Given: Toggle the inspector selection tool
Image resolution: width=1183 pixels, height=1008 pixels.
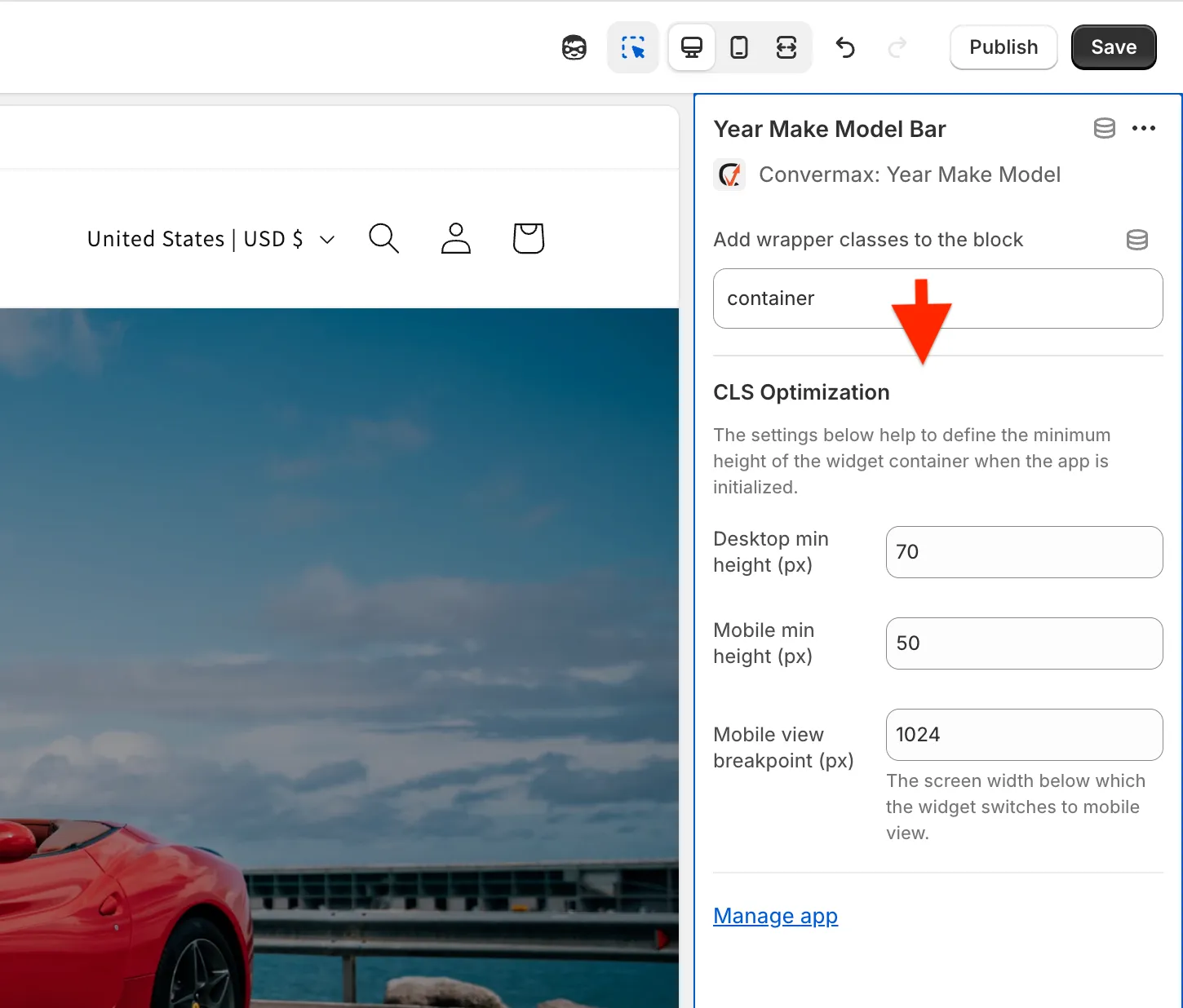Looking at the screenshot, I should tap(633, 48).
